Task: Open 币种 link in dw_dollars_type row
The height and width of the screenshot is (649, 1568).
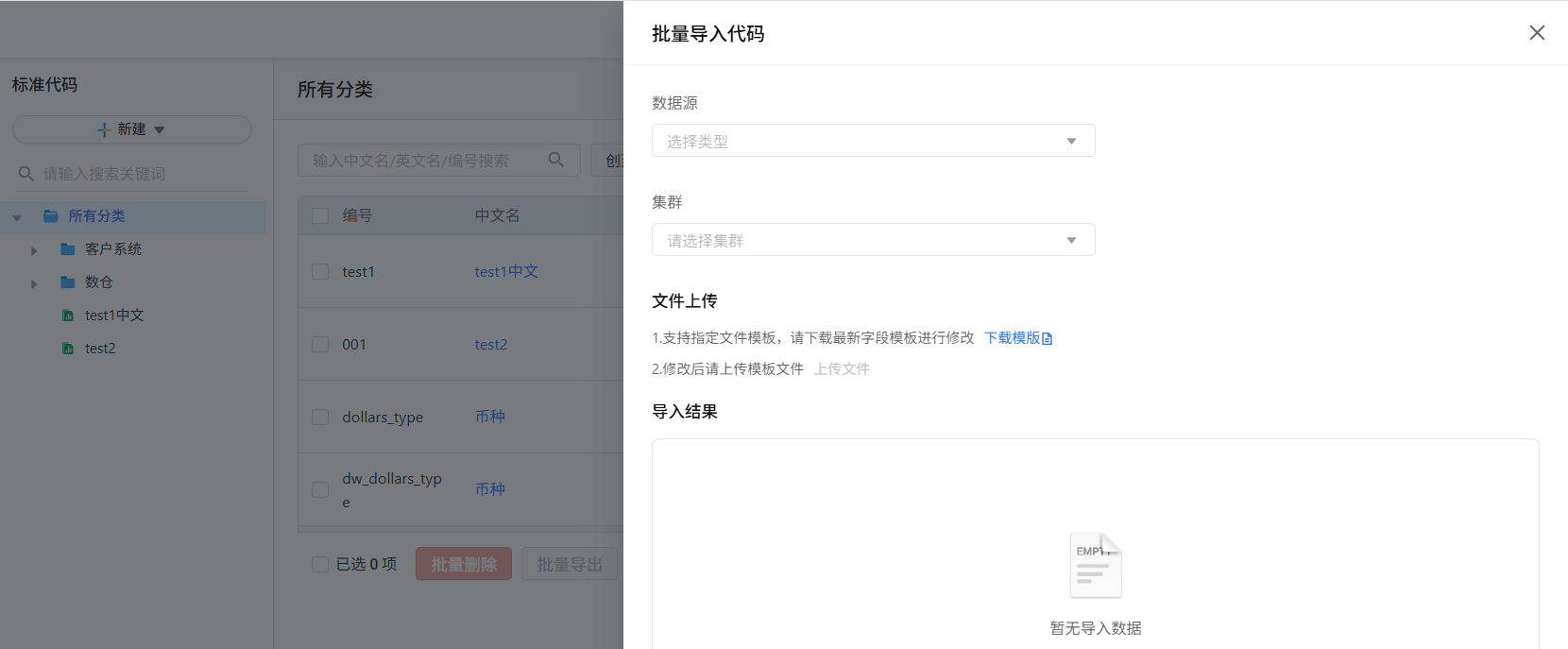Action: [490, 489]
